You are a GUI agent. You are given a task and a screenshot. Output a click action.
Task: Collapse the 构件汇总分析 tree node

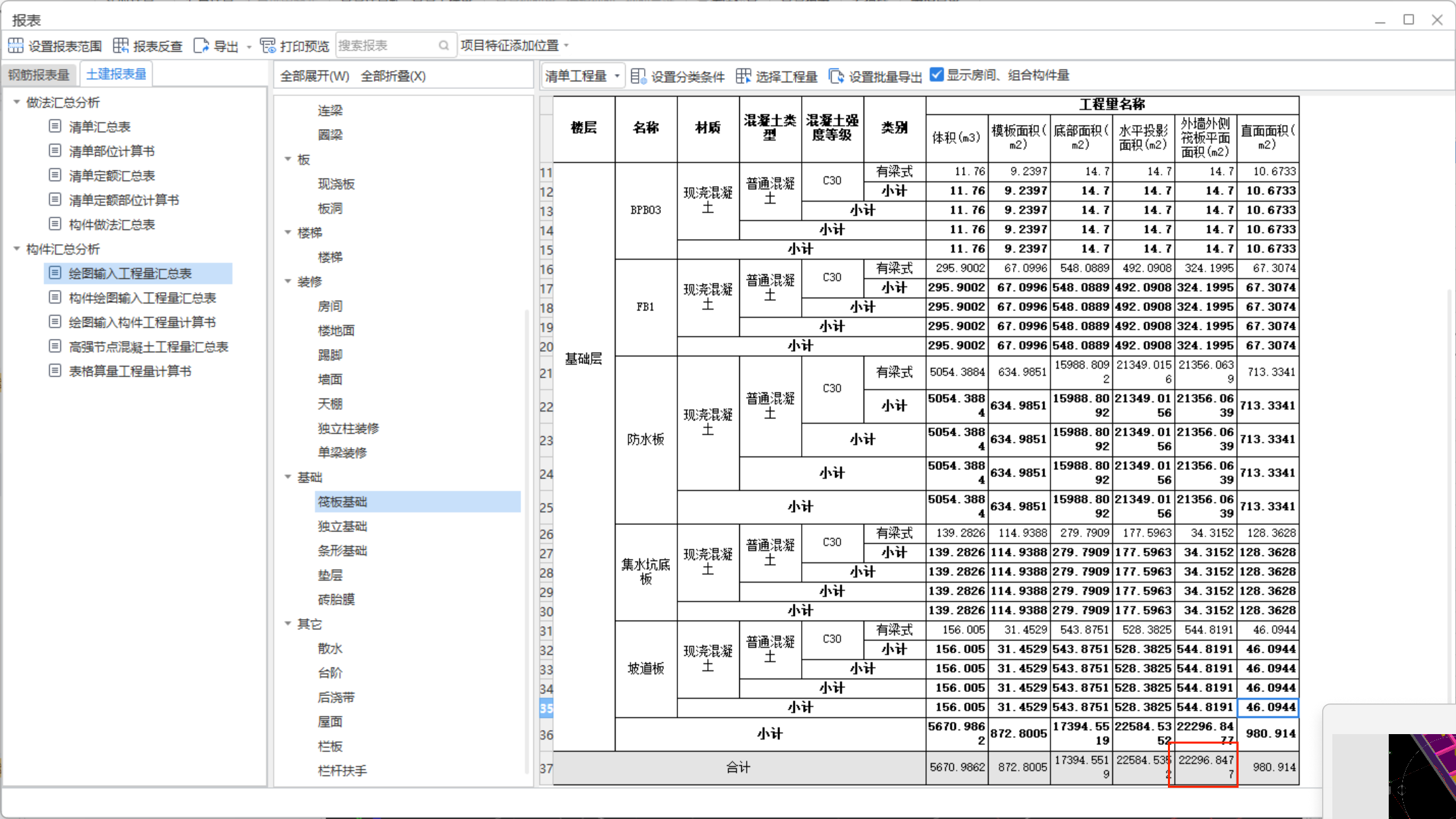[x=16, y=249]
